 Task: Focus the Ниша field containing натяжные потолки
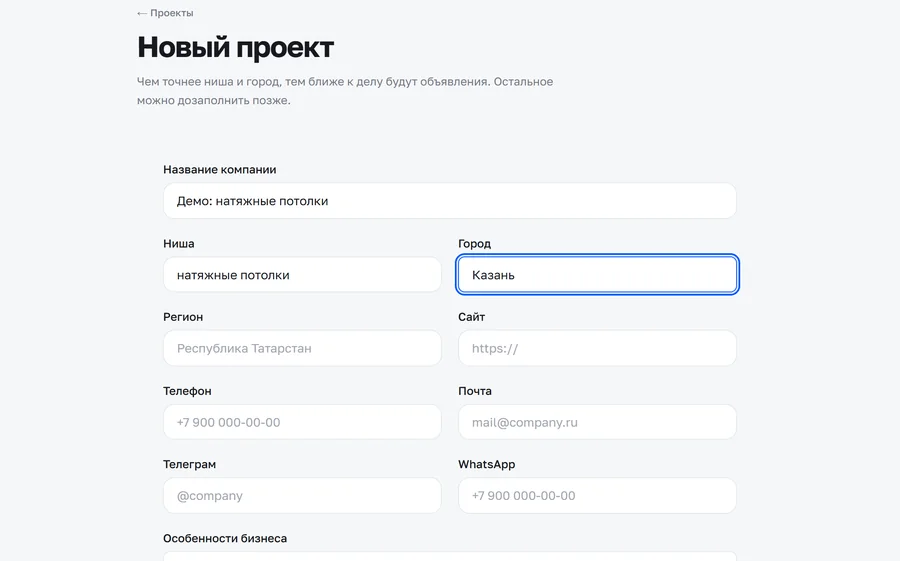tap(302, 274)
